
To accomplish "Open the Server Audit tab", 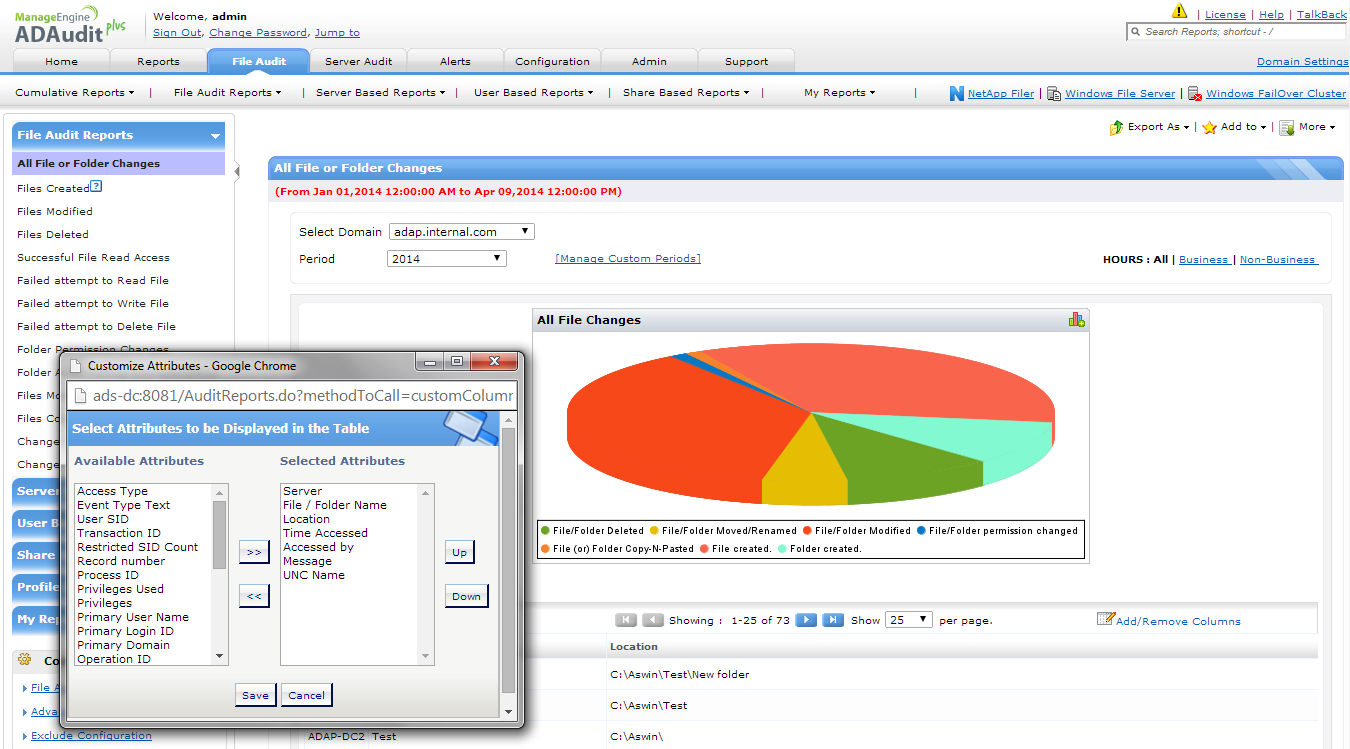I will pos(358,61).
